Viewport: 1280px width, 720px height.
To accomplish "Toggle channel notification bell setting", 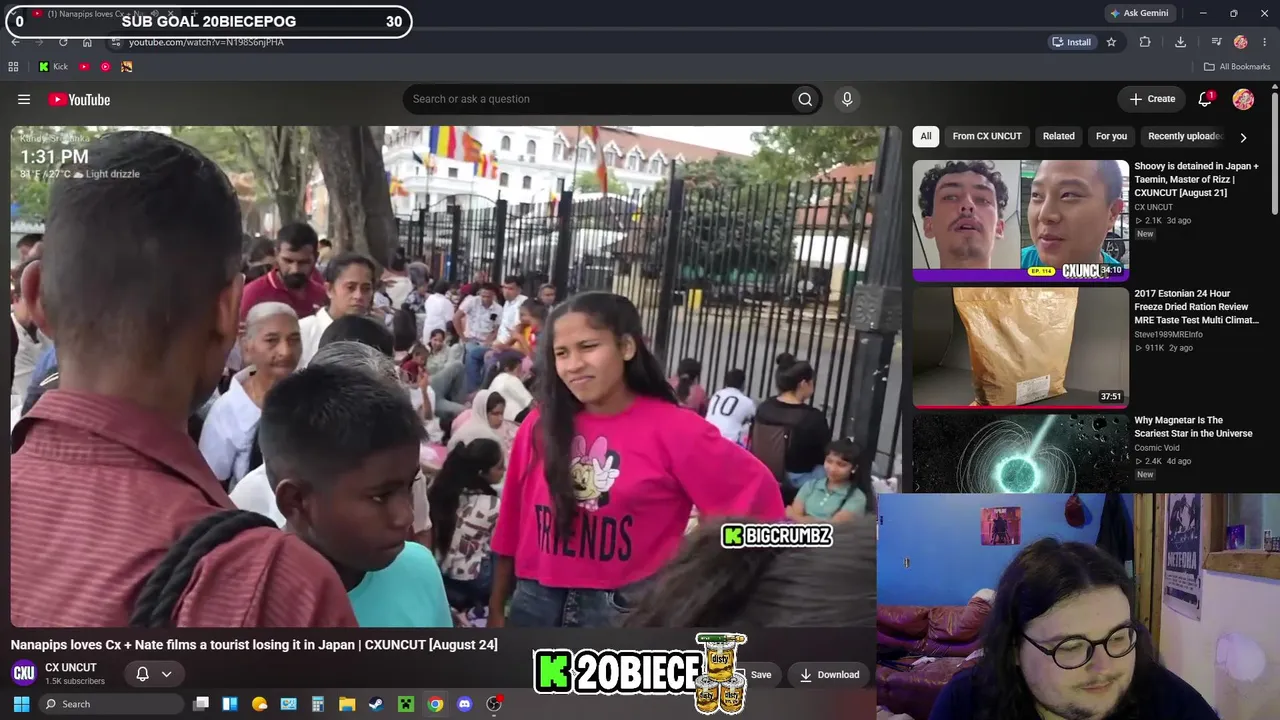I will [142, 674].
